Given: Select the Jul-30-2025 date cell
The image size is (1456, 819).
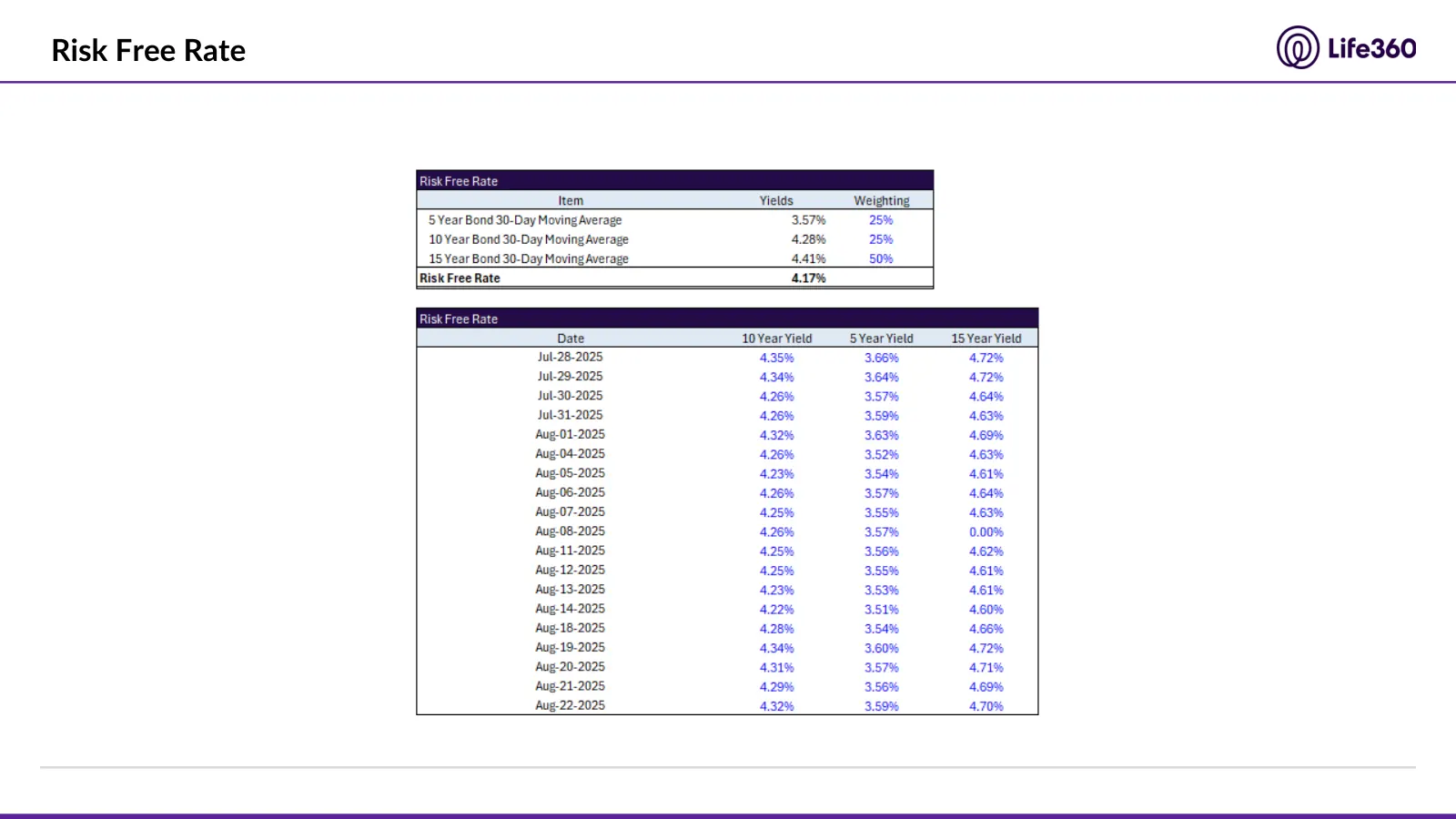Looking at the screenshot, I should point(570,396).
